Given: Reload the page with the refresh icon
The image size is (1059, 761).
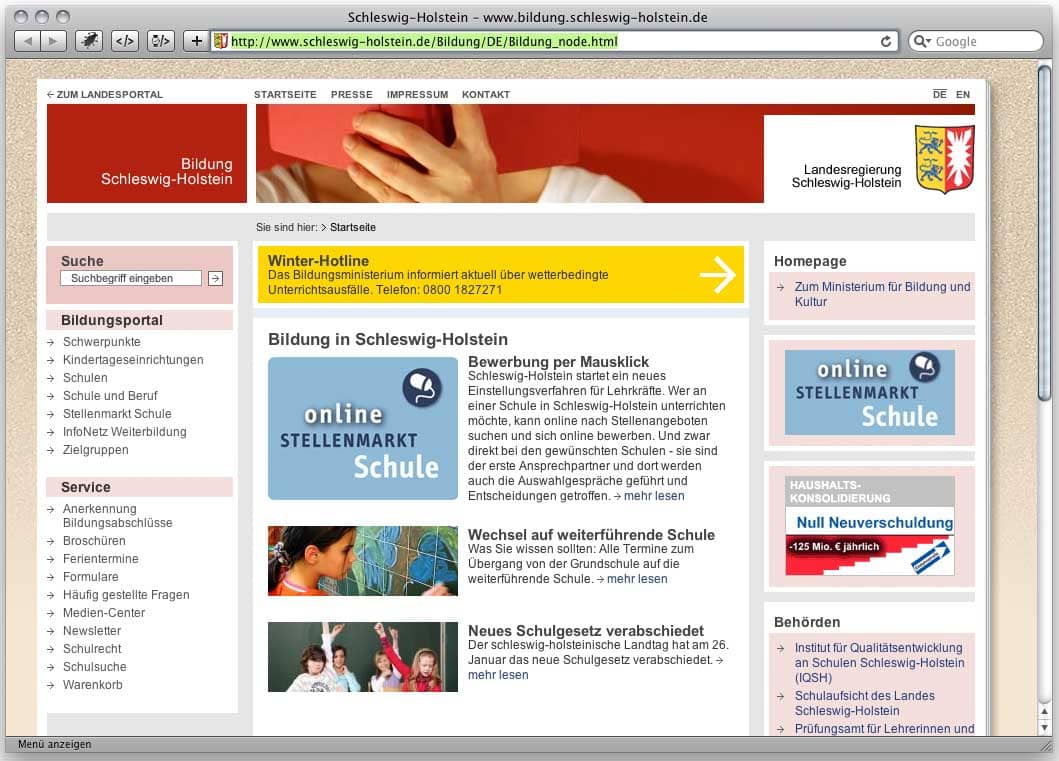Looking at the screenshot, I should [x=885, y=42].
